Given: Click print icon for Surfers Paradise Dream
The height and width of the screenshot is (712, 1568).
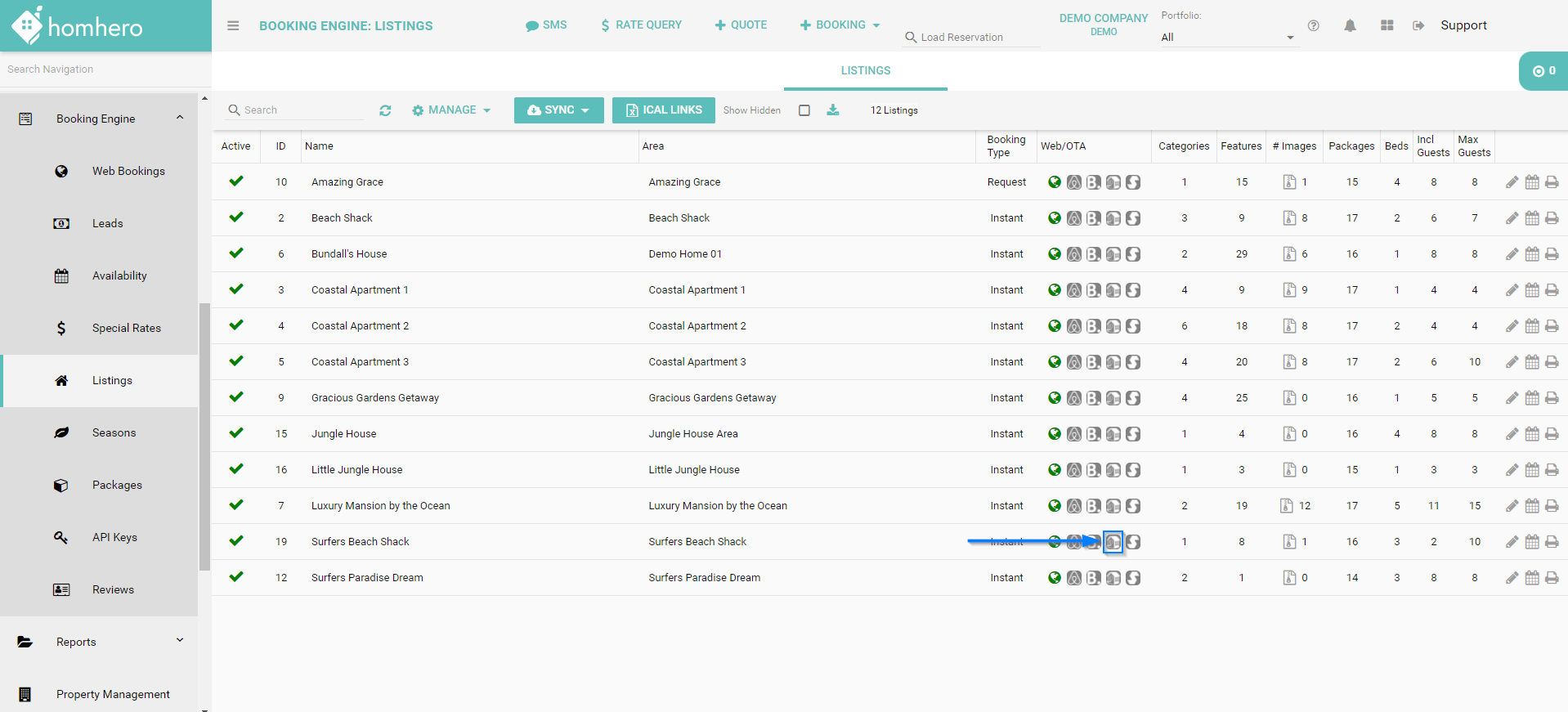Looking at the screenshot, I should 1552,578.
